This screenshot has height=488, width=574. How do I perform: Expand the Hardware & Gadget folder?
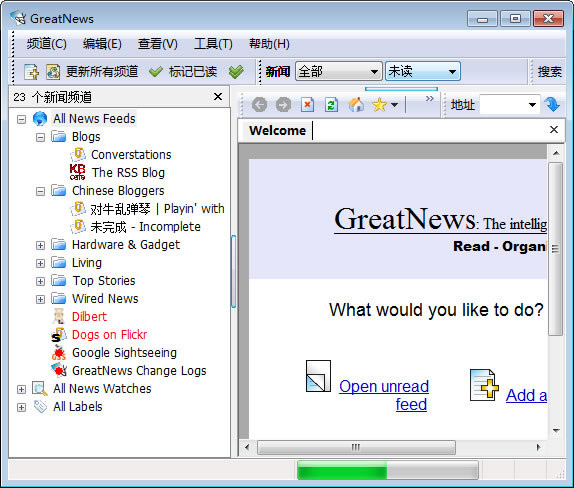40,245
